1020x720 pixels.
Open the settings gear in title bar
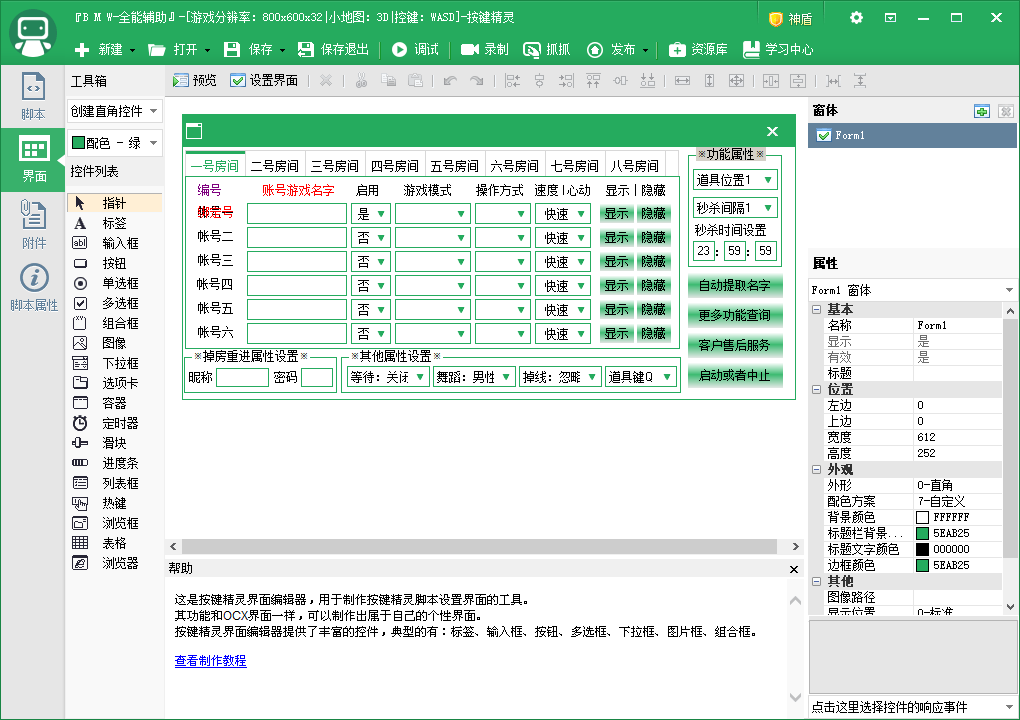tap(856, 18)
